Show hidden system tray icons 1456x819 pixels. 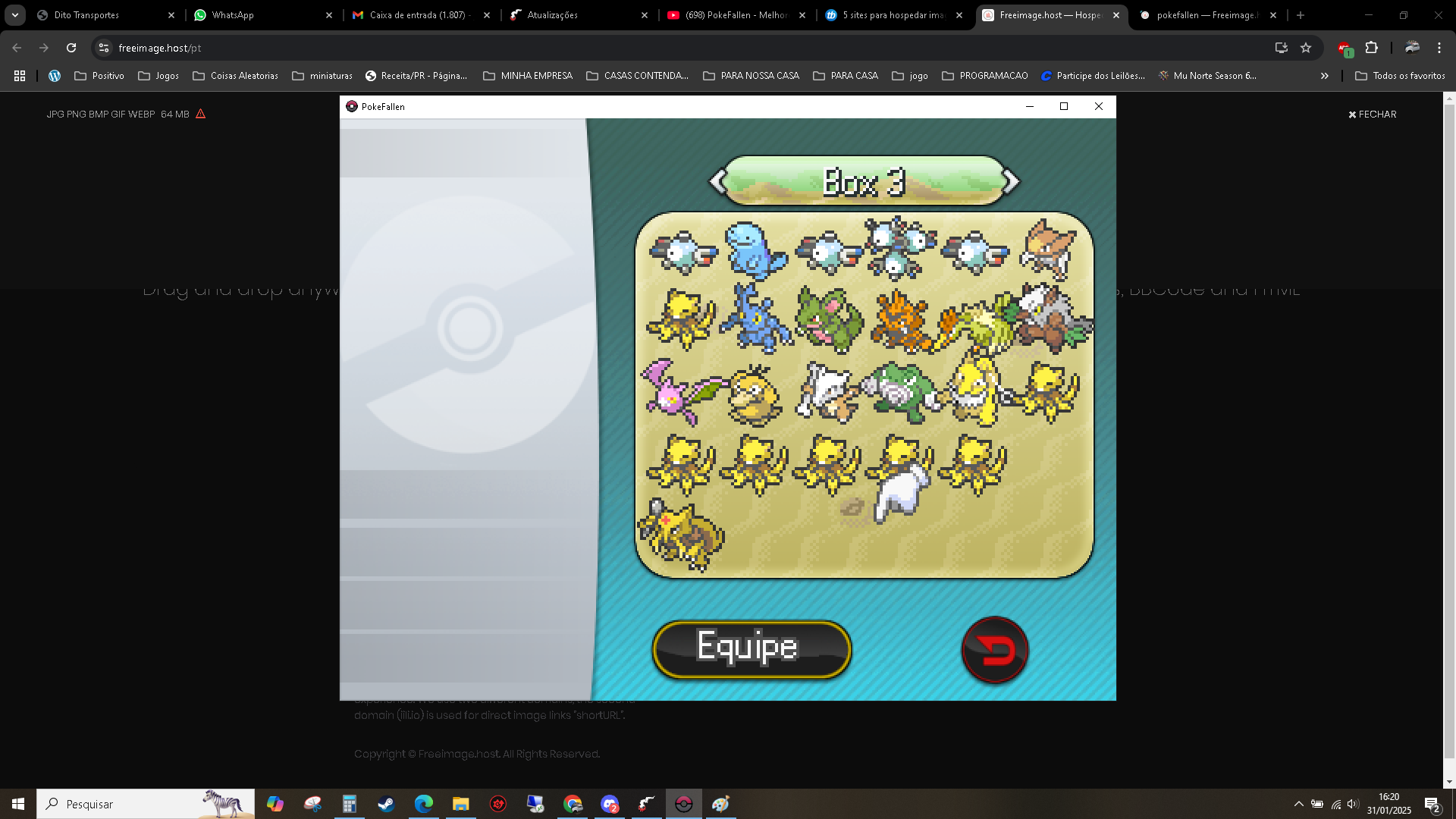click(1298, 804)
